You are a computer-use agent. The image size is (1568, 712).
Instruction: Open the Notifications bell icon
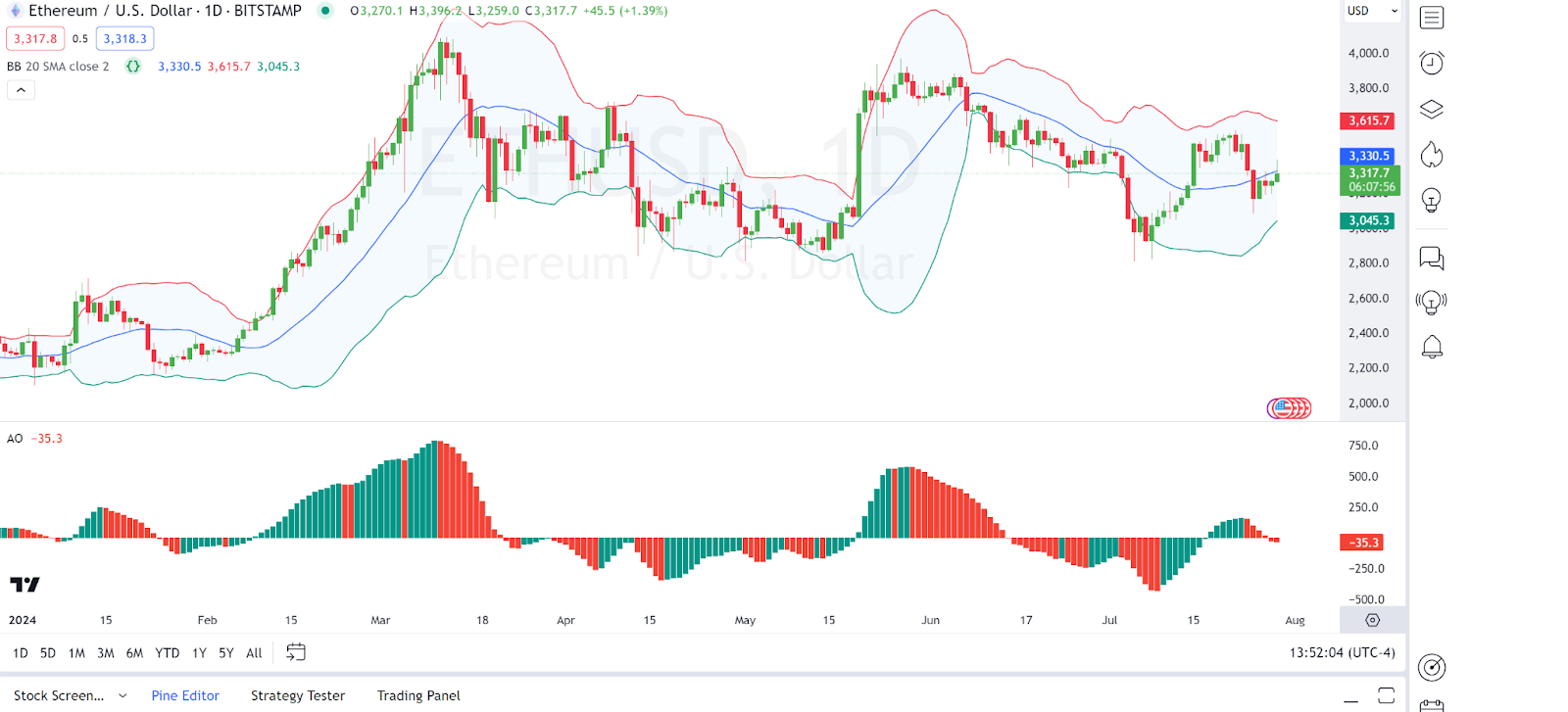pos(1432,347)
